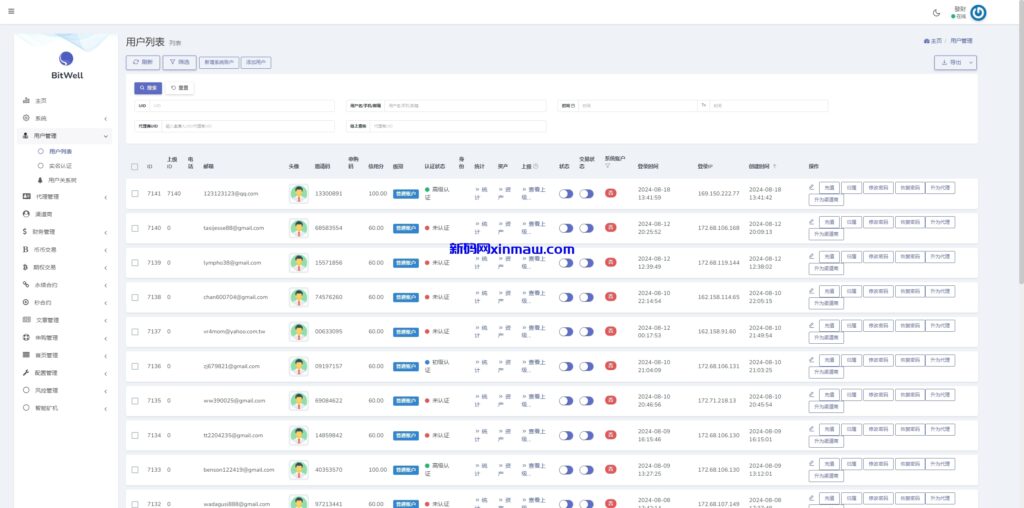Click the blue 搜索 search button
1024x508 pixels.
[148, 88]
